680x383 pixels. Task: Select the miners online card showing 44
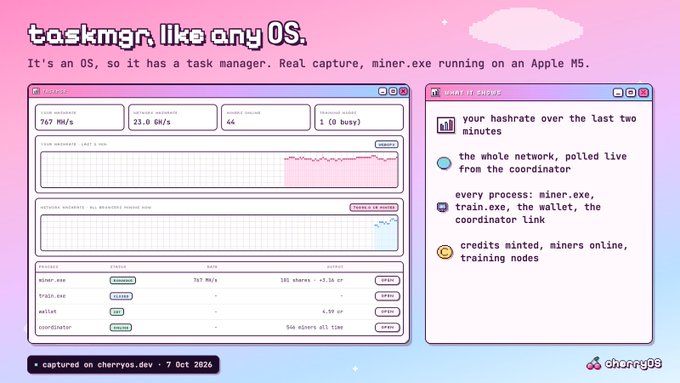(266, 117)
